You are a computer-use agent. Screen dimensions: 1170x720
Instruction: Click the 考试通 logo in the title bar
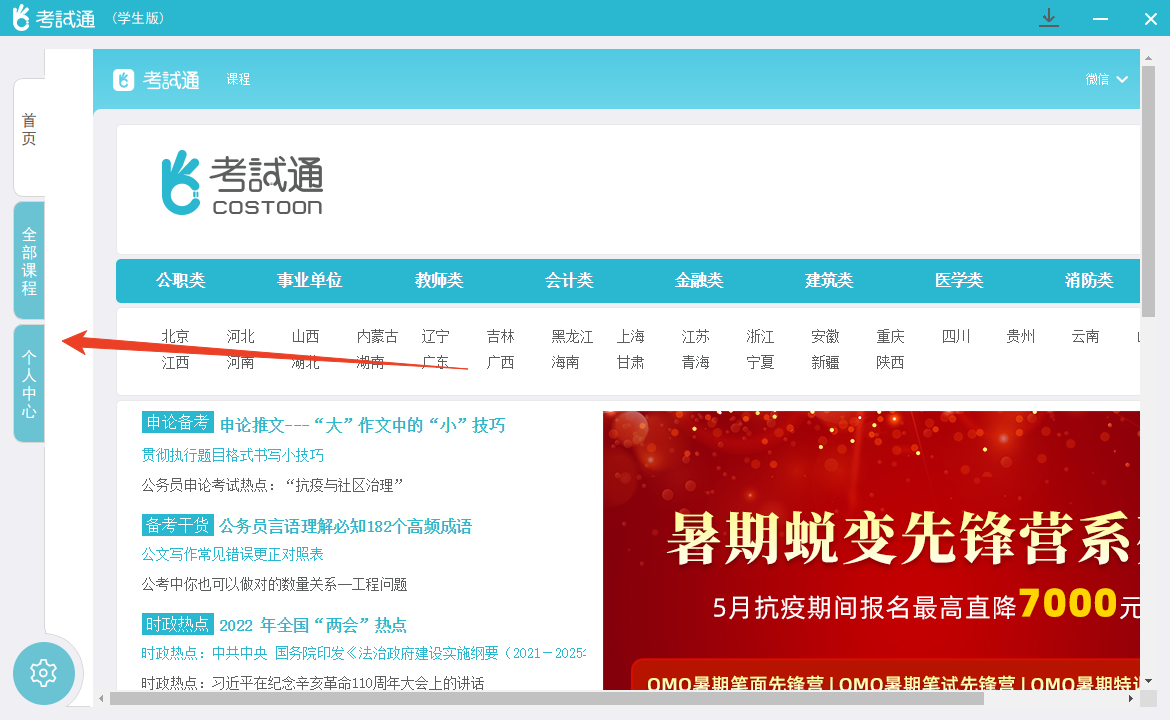[x=55, y=18]
